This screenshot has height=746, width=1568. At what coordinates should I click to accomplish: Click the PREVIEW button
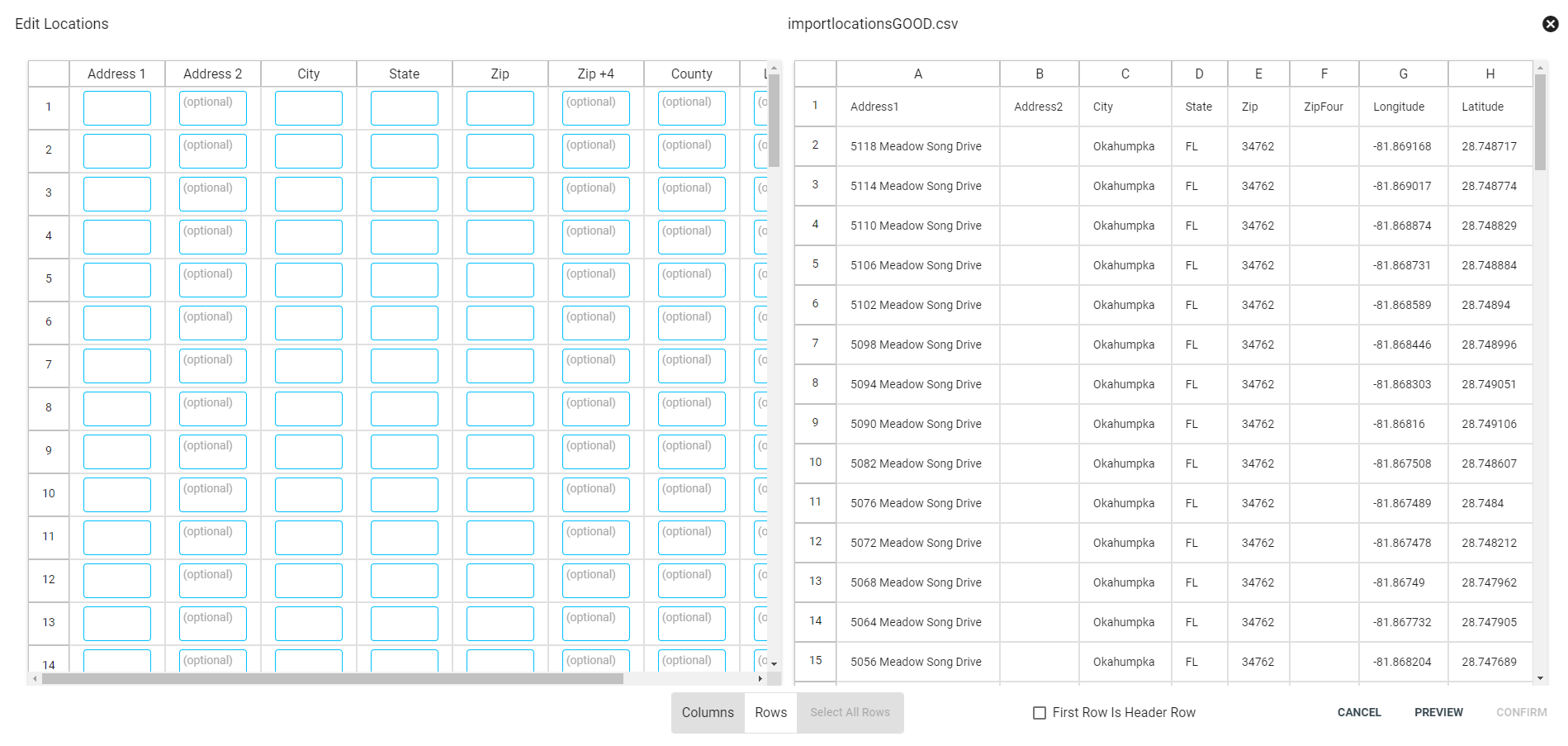pyautogui.click(x=1438, y=712)
